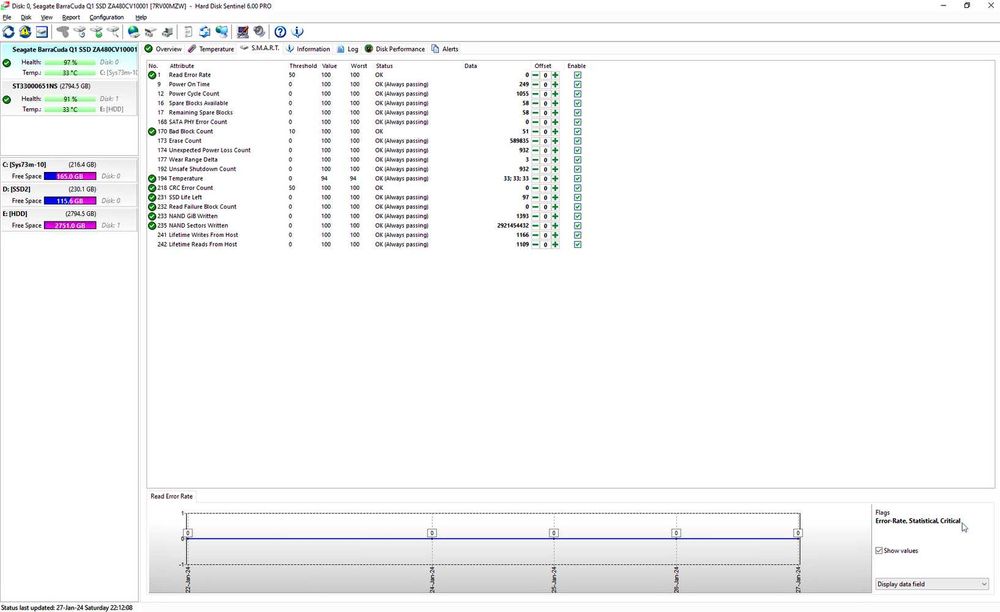This screenshot has height=612, width=1000.
Task: Click green health checkmark for ST33000651NS disk
Action: [x=6, y=99]
